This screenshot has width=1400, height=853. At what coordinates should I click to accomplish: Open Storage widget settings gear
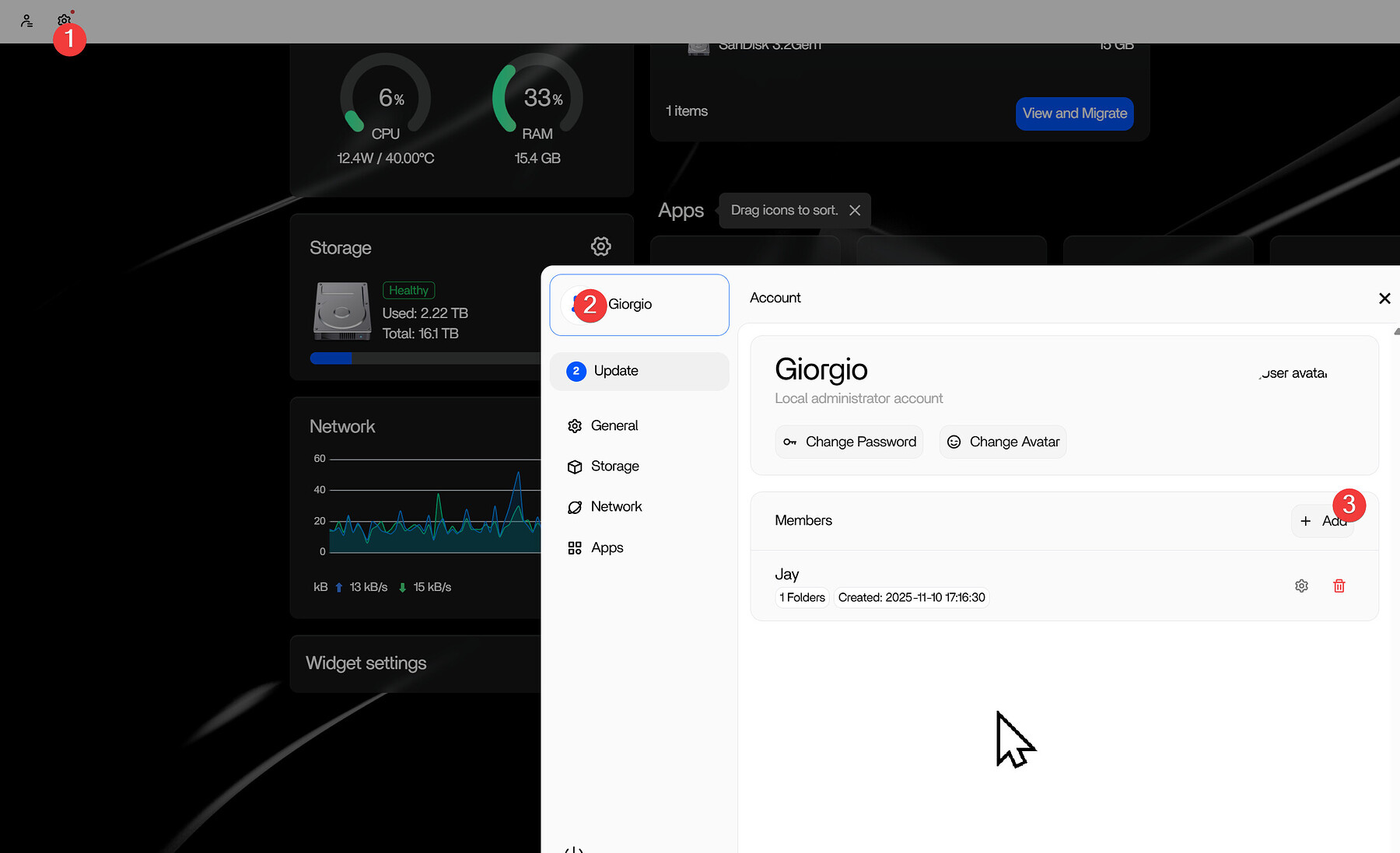[x=600, y=246]
